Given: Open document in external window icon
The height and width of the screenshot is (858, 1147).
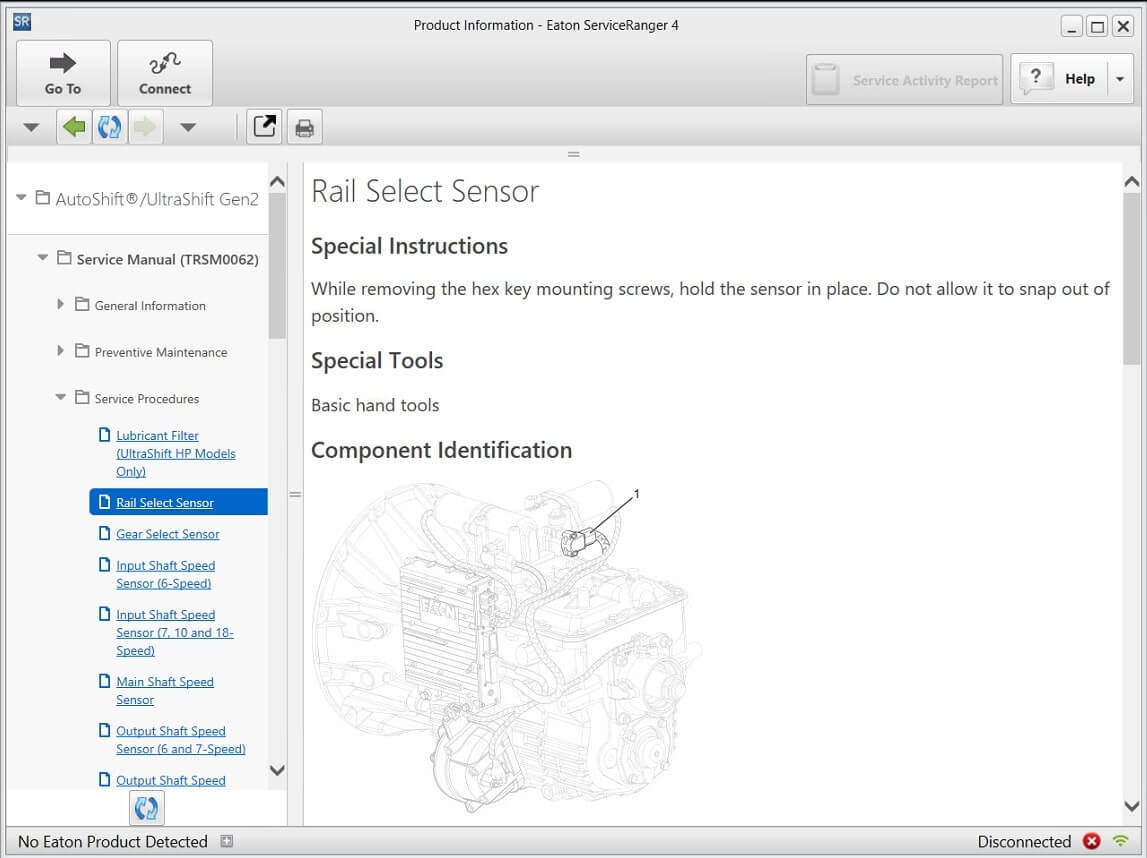Looking at the screenshot, I should 264,127.
